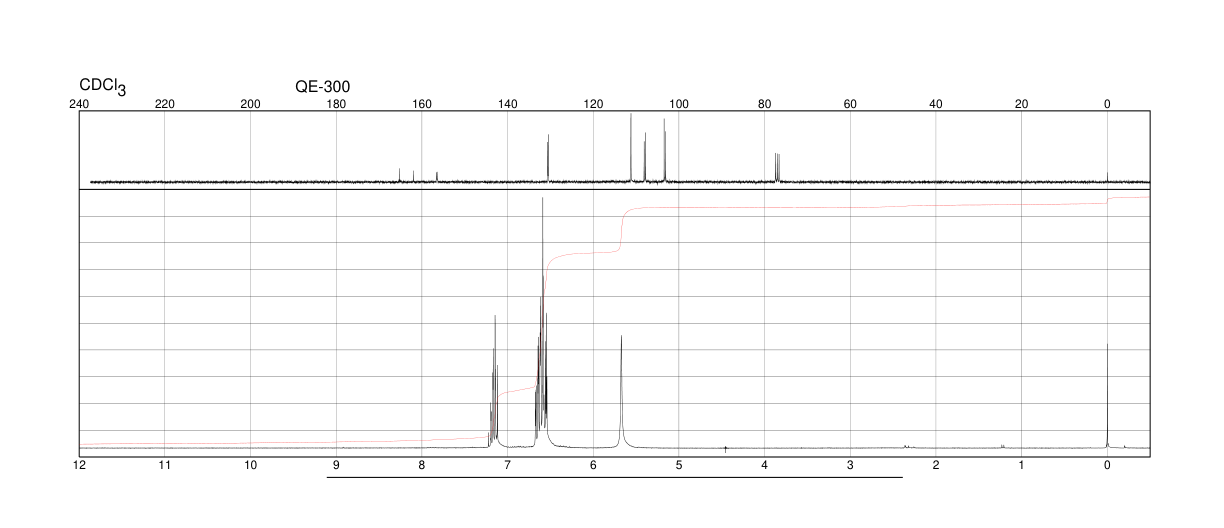Click the 3 ppm label on proton axis
The image size is (1224, 528).
click(x=850, y=465)
